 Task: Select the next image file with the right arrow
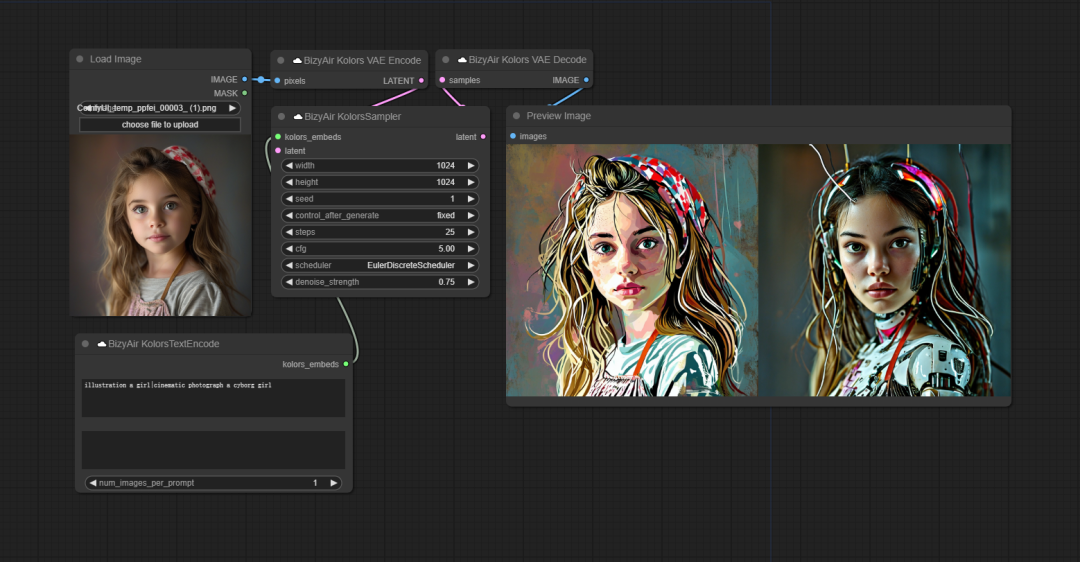coord(232,108)
